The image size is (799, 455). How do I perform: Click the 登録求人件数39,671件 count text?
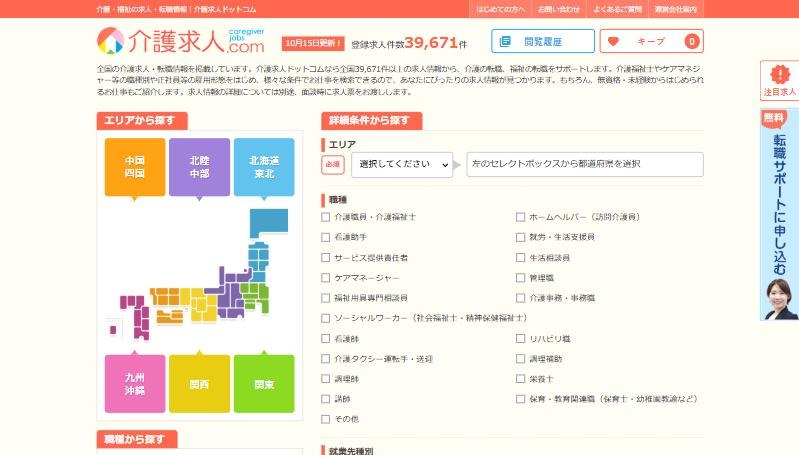pyautogui.click(x=409, y=43)
